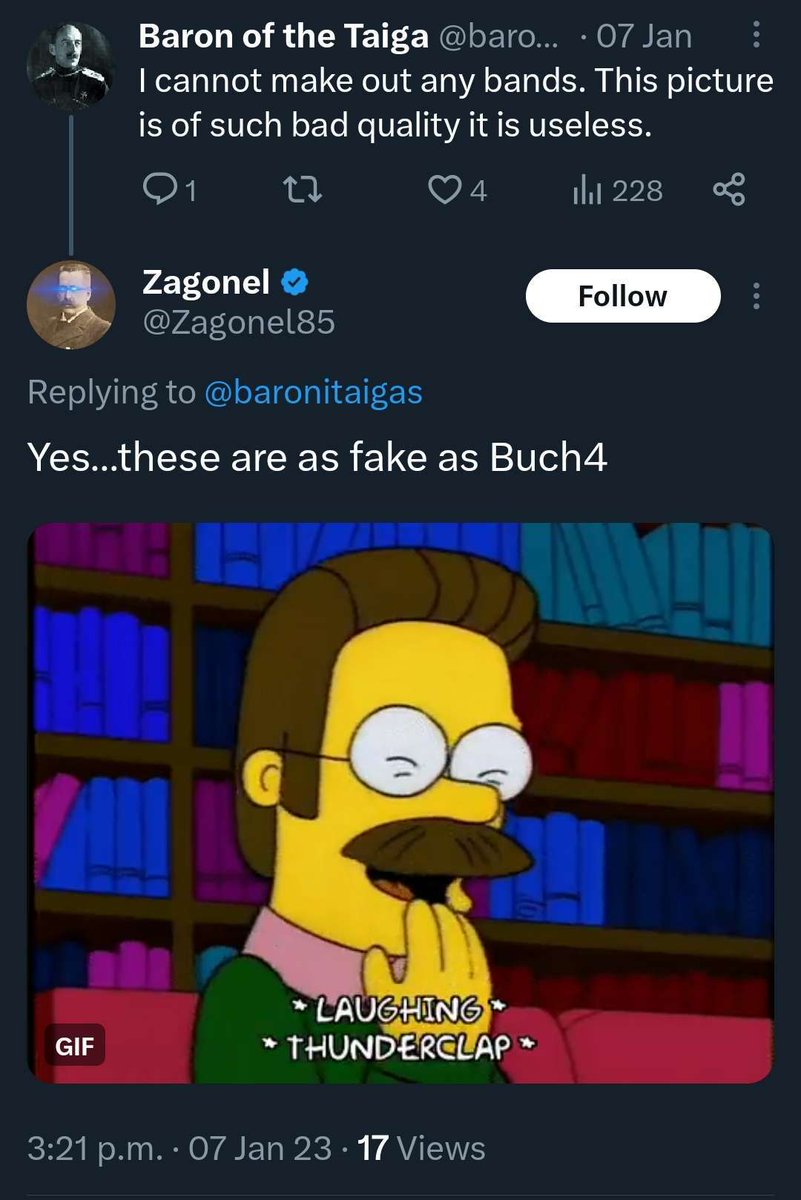Open the @Zagonel85 handle
801x1200 pixels.
239,322
